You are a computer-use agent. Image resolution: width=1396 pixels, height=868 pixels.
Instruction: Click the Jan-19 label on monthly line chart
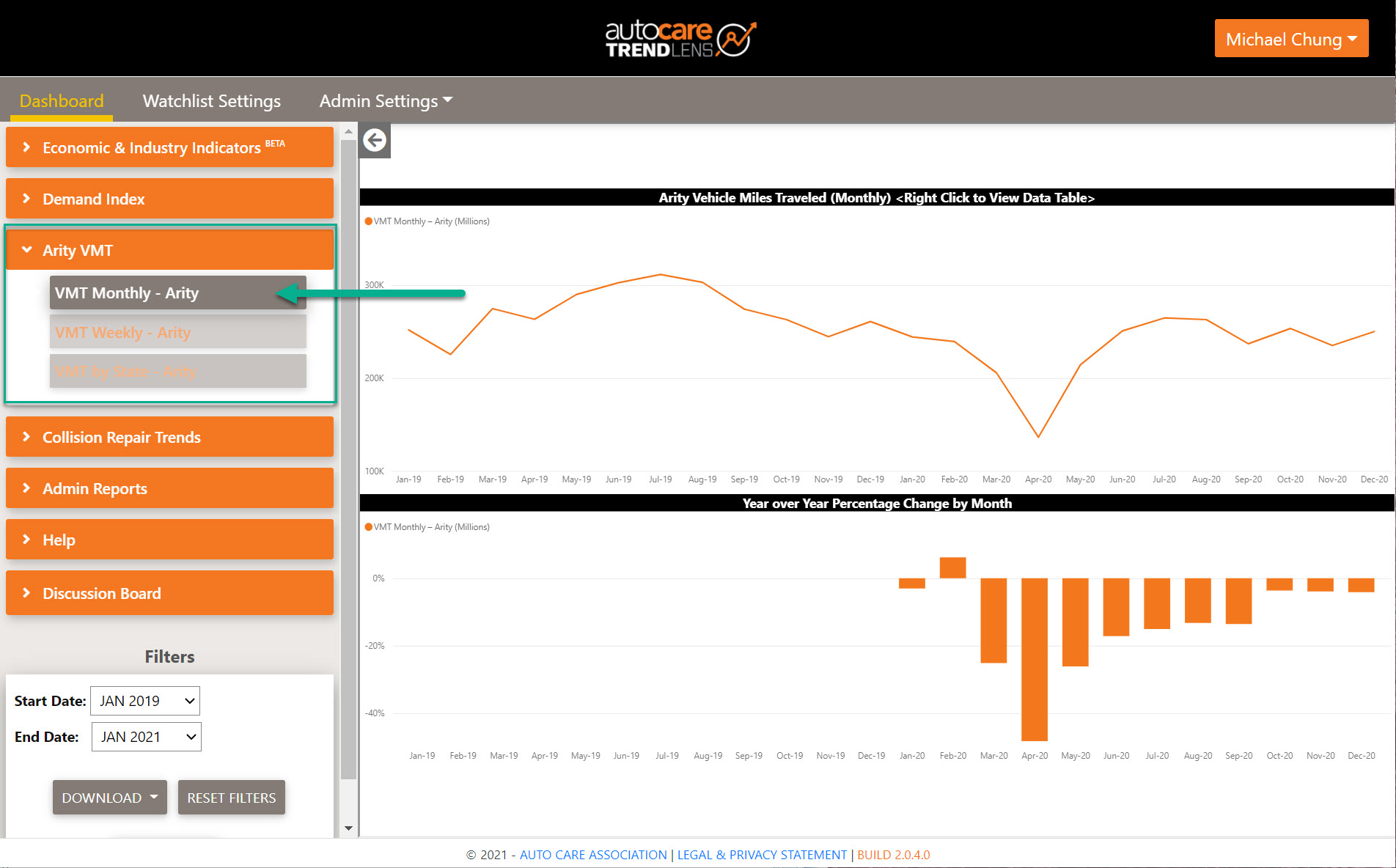point(408,479)
